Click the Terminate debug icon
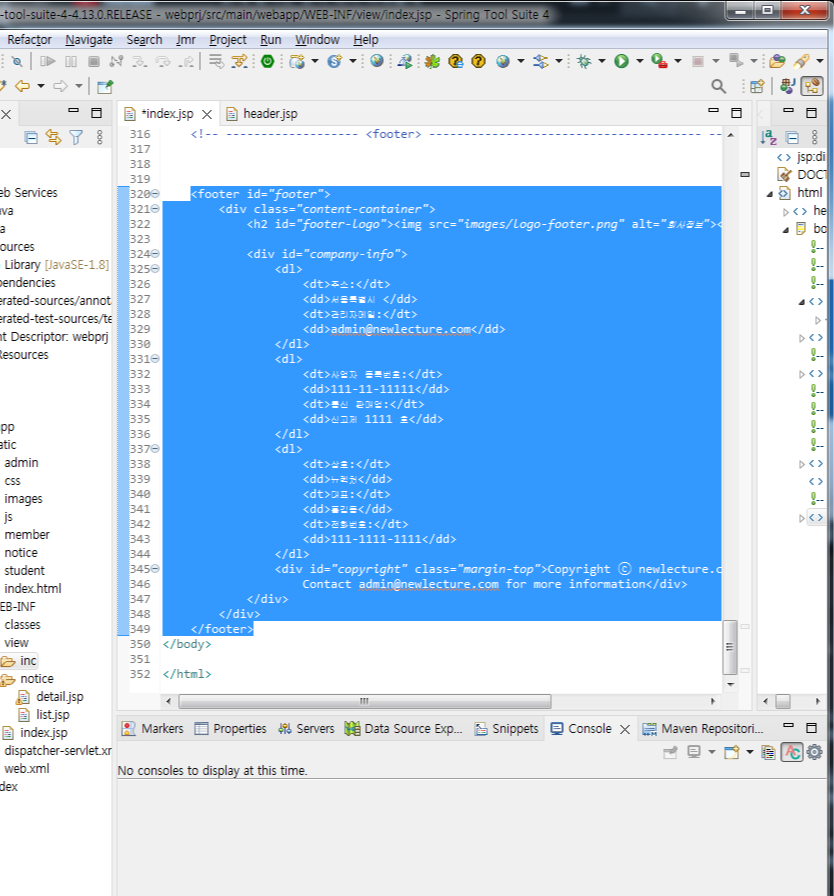The height and width of the screenshot is (896, 834). point(94,61)
